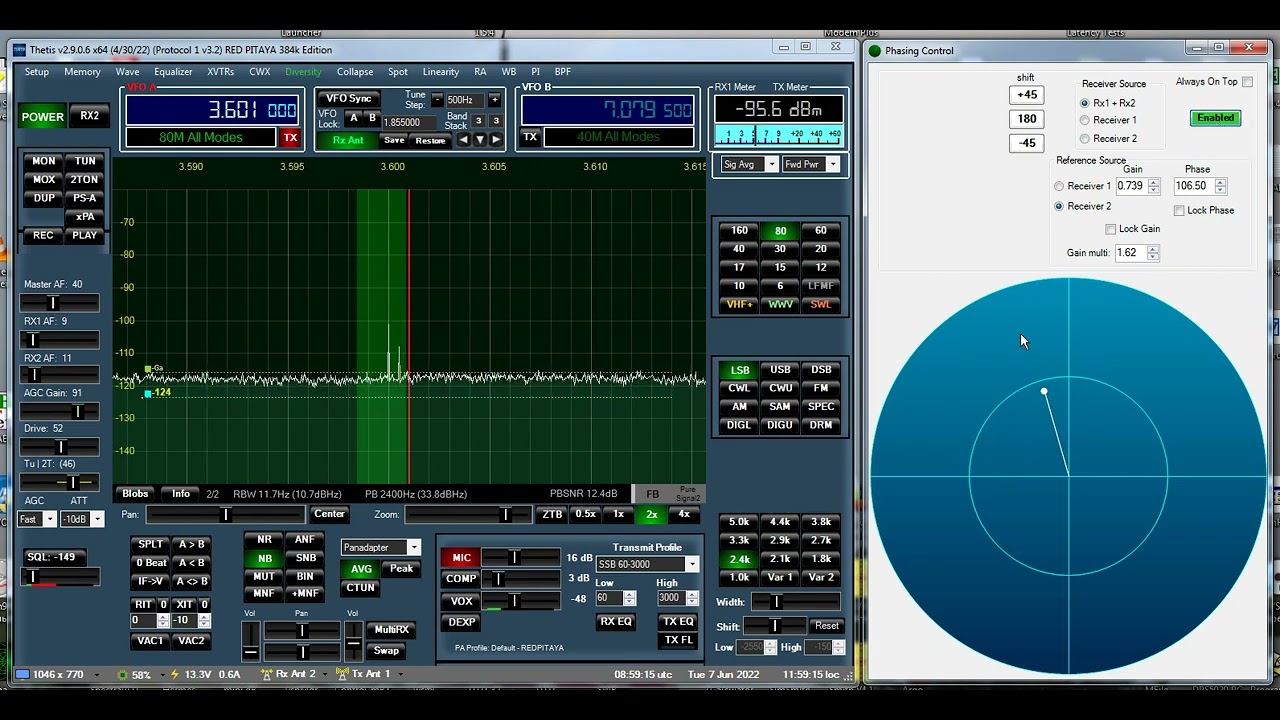This screenshot has width=1280, height=720.
Task: Open the Linearity menu
Action: pos(441,72)
